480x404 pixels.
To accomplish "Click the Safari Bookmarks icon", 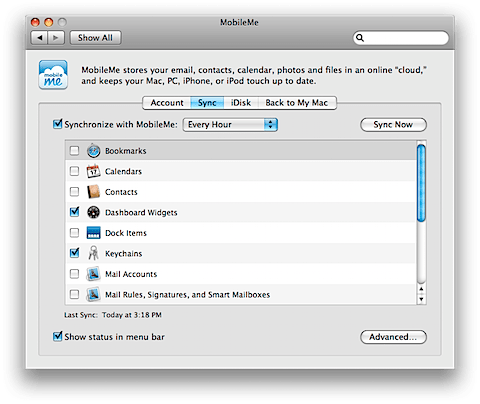I will click(x=93, y=151).
